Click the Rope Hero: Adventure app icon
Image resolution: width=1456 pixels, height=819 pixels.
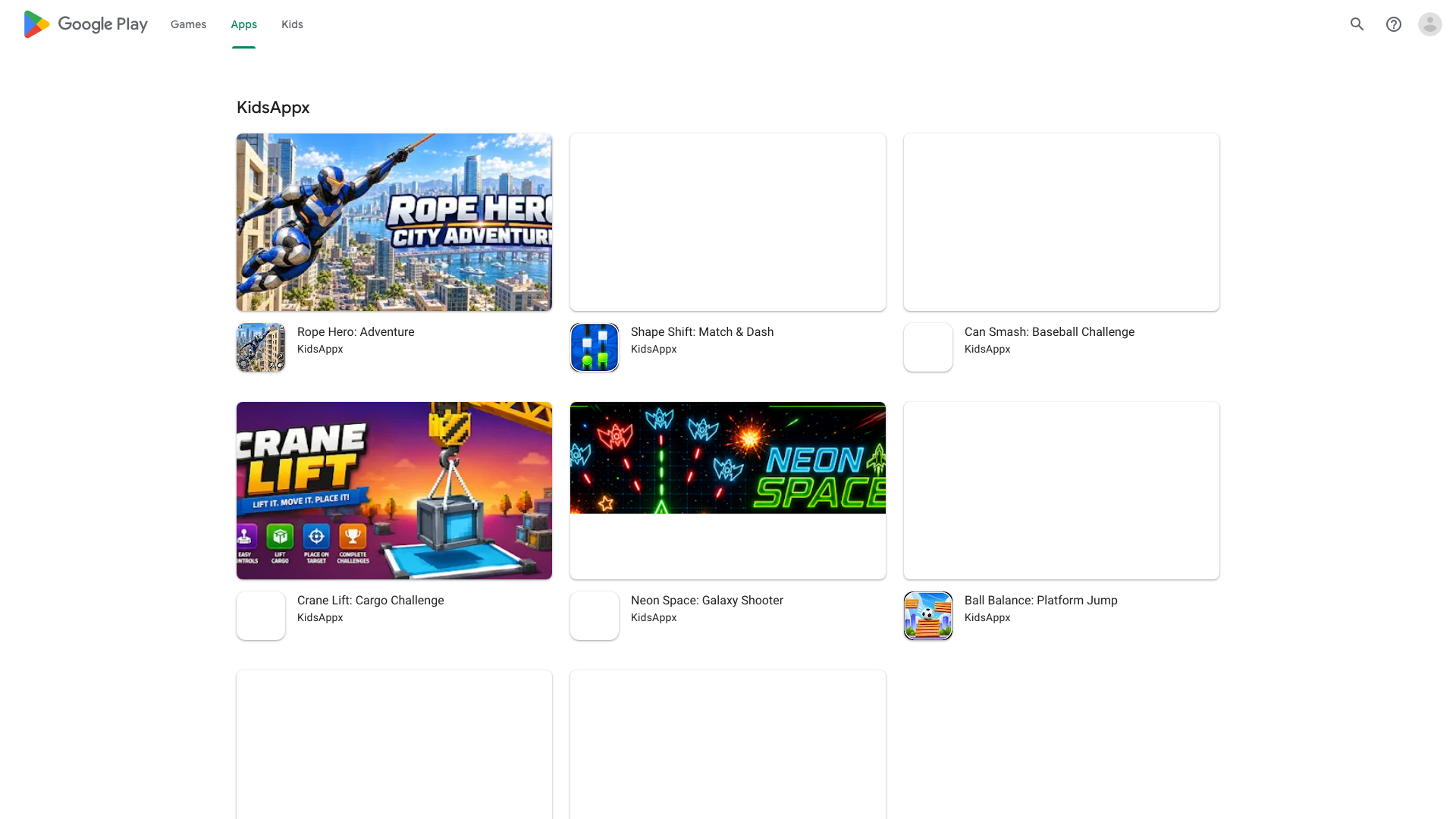tap(261, 347)
